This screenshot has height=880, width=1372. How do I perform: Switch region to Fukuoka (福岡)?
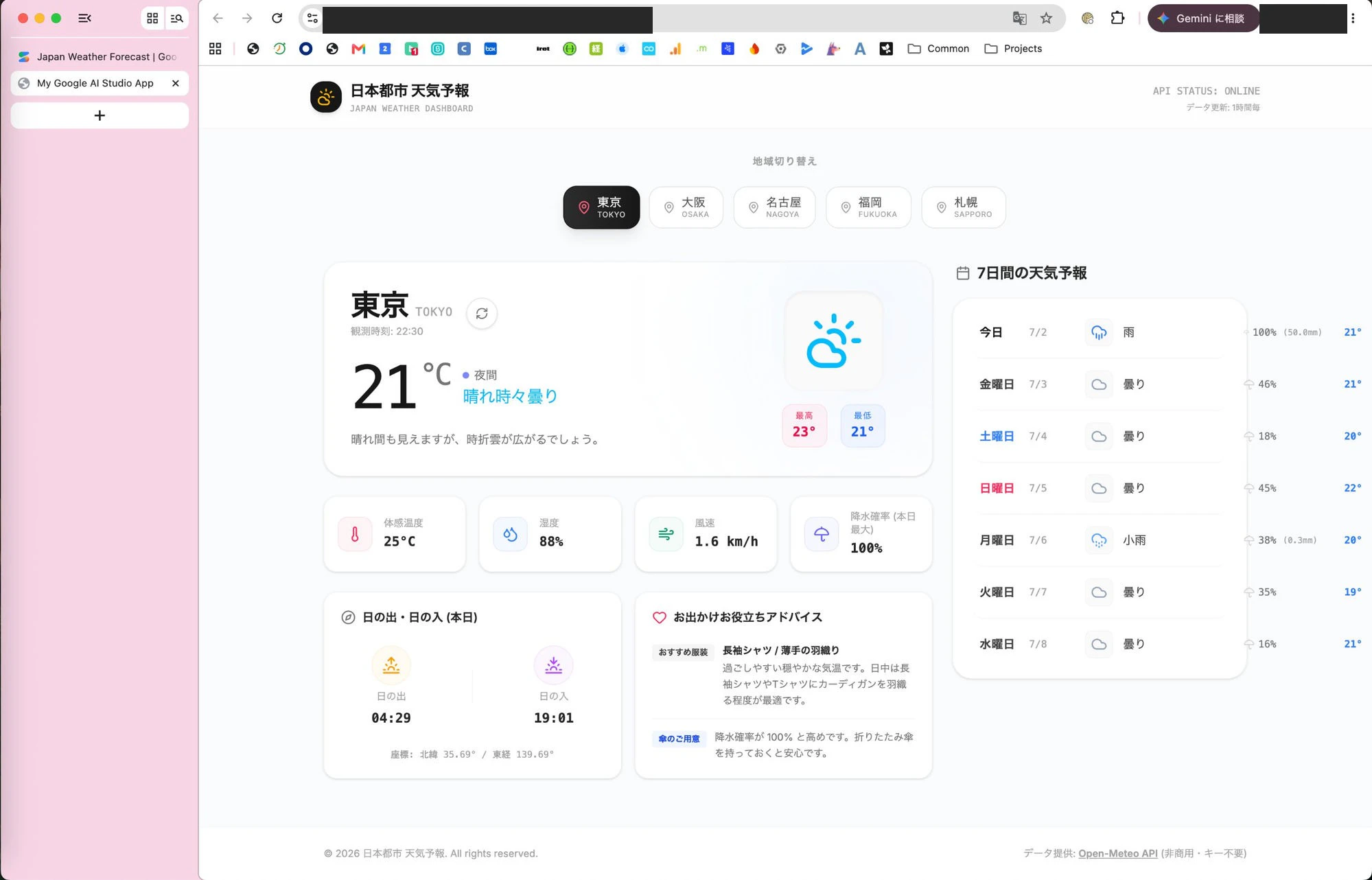point(868,207)
